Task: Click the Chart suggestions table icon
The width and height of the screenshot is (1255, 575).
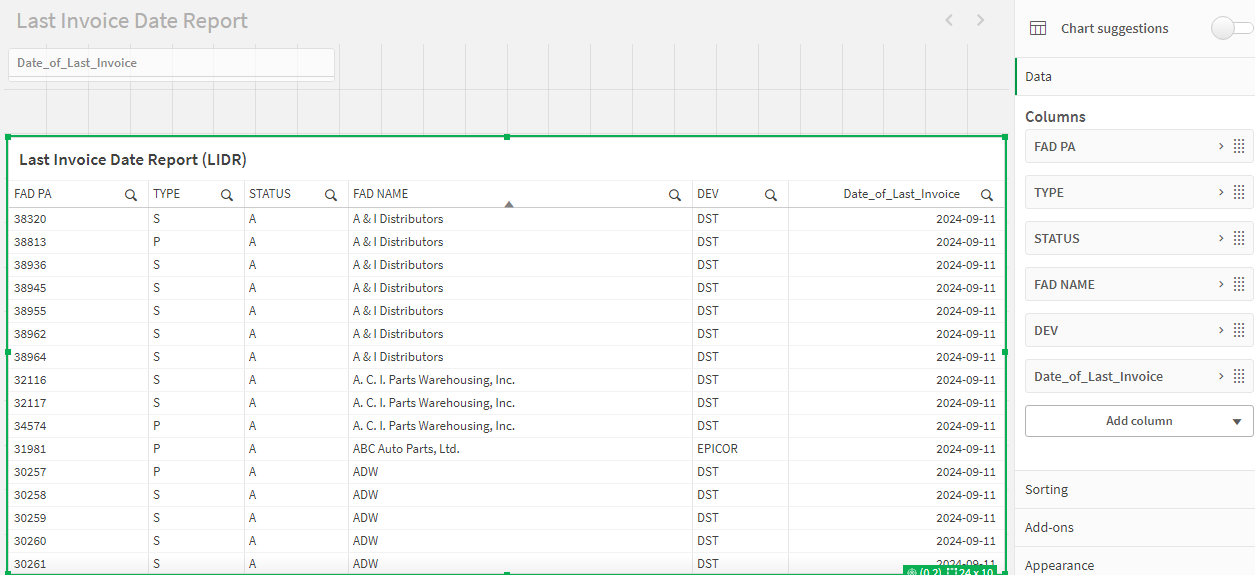Action: pos(1038,28)
